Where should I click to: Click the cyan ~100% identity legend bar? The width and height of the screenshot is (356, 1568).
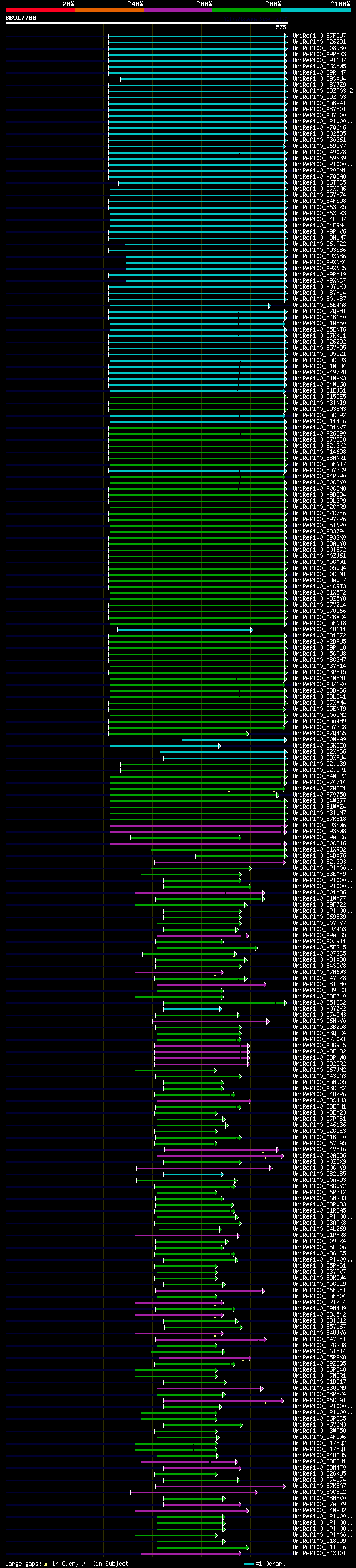317,10
